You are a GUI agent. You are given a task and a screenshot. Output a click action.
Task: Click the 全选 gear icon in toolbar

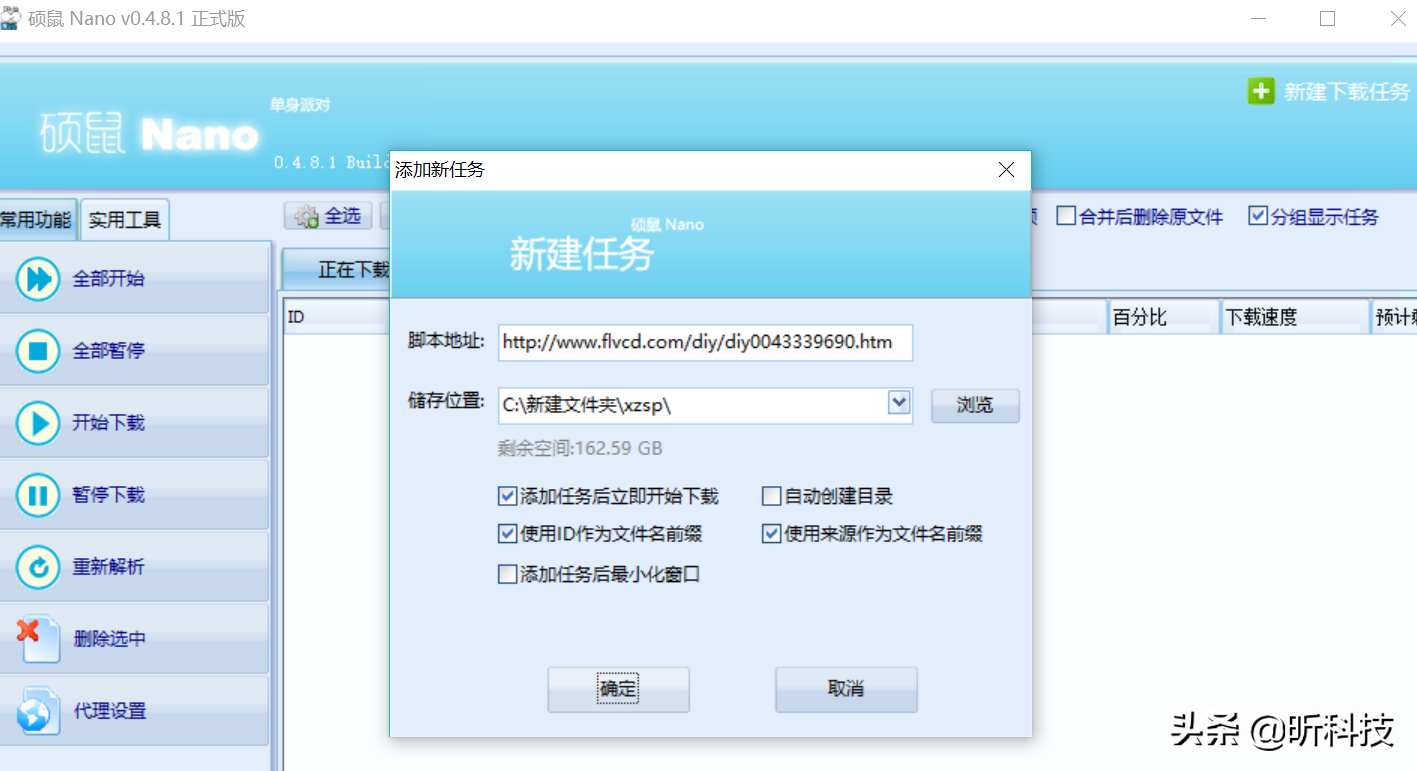tap(308, 216)
